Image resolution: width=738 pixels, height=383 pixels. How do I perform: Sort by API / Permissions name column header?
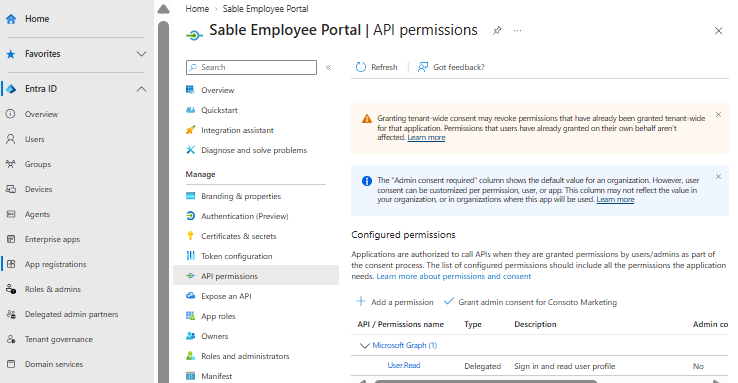click(x=401, y=324)
